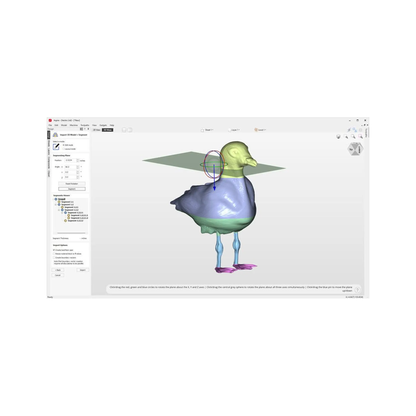Toggle the light bulb shading icon
This screenshot has width=416, height=416.
338,137
